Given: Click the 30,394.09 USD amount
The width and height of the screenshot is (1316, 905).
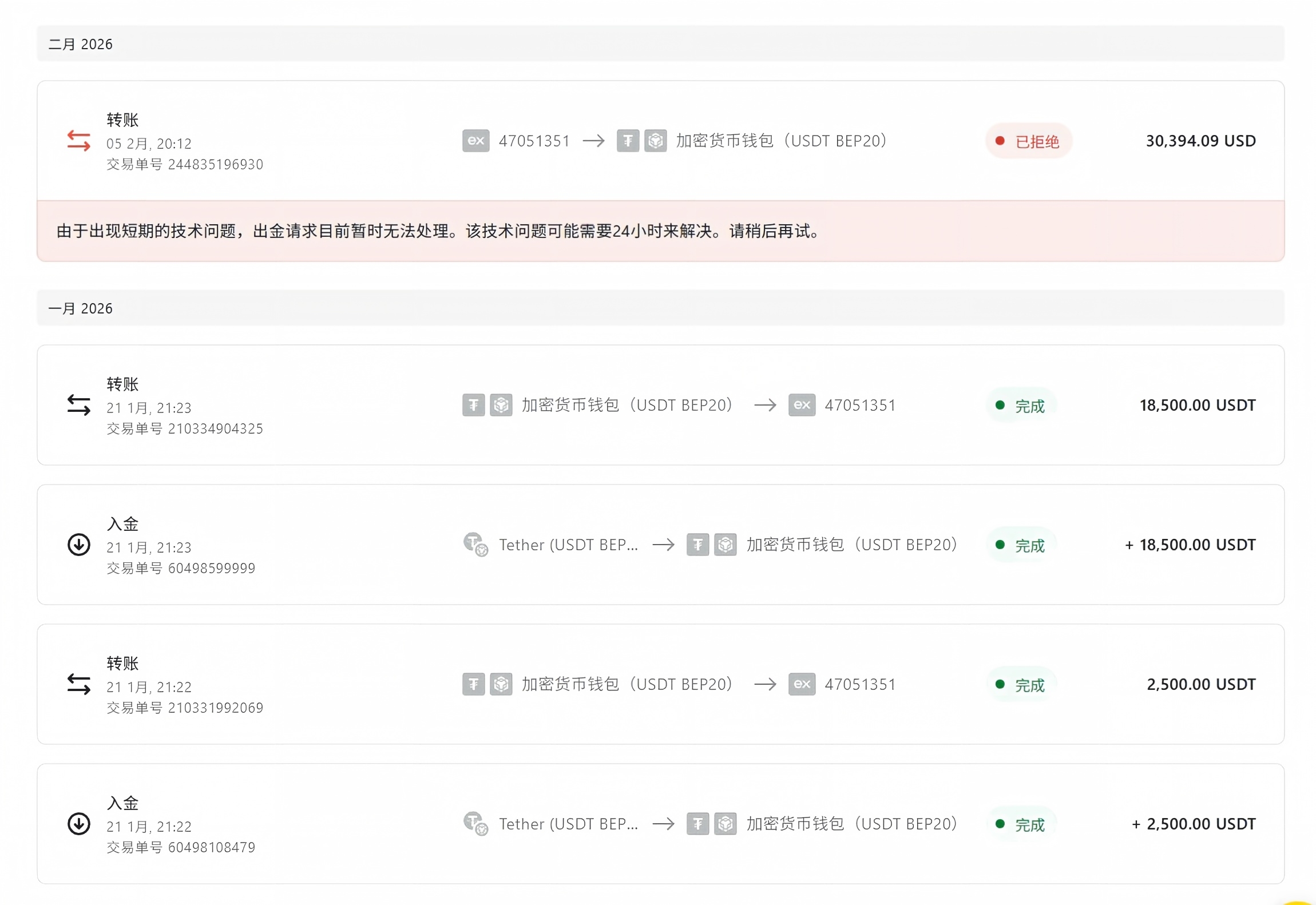Looking at the screenshot, I should click(x=1200, y=141).
